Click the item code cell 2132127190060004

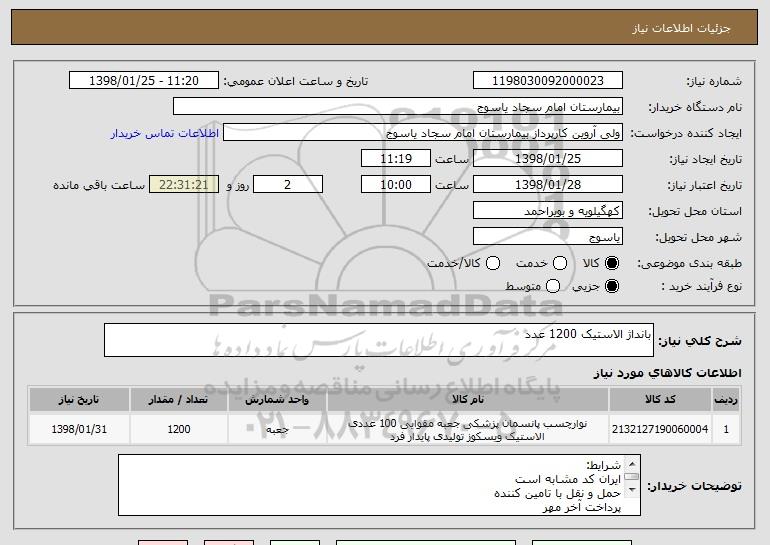[x=660, y=429]
